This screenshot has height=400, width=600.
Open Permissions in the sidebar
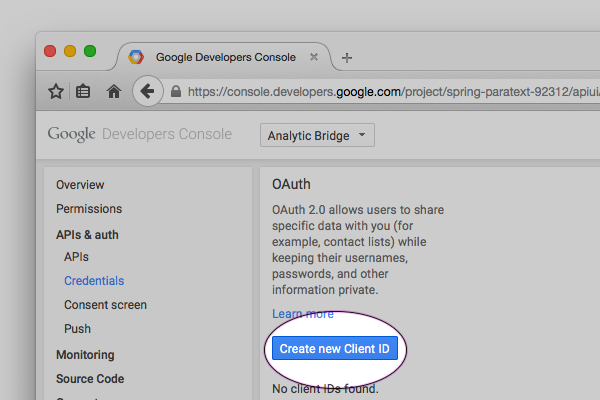pos(89,209)
